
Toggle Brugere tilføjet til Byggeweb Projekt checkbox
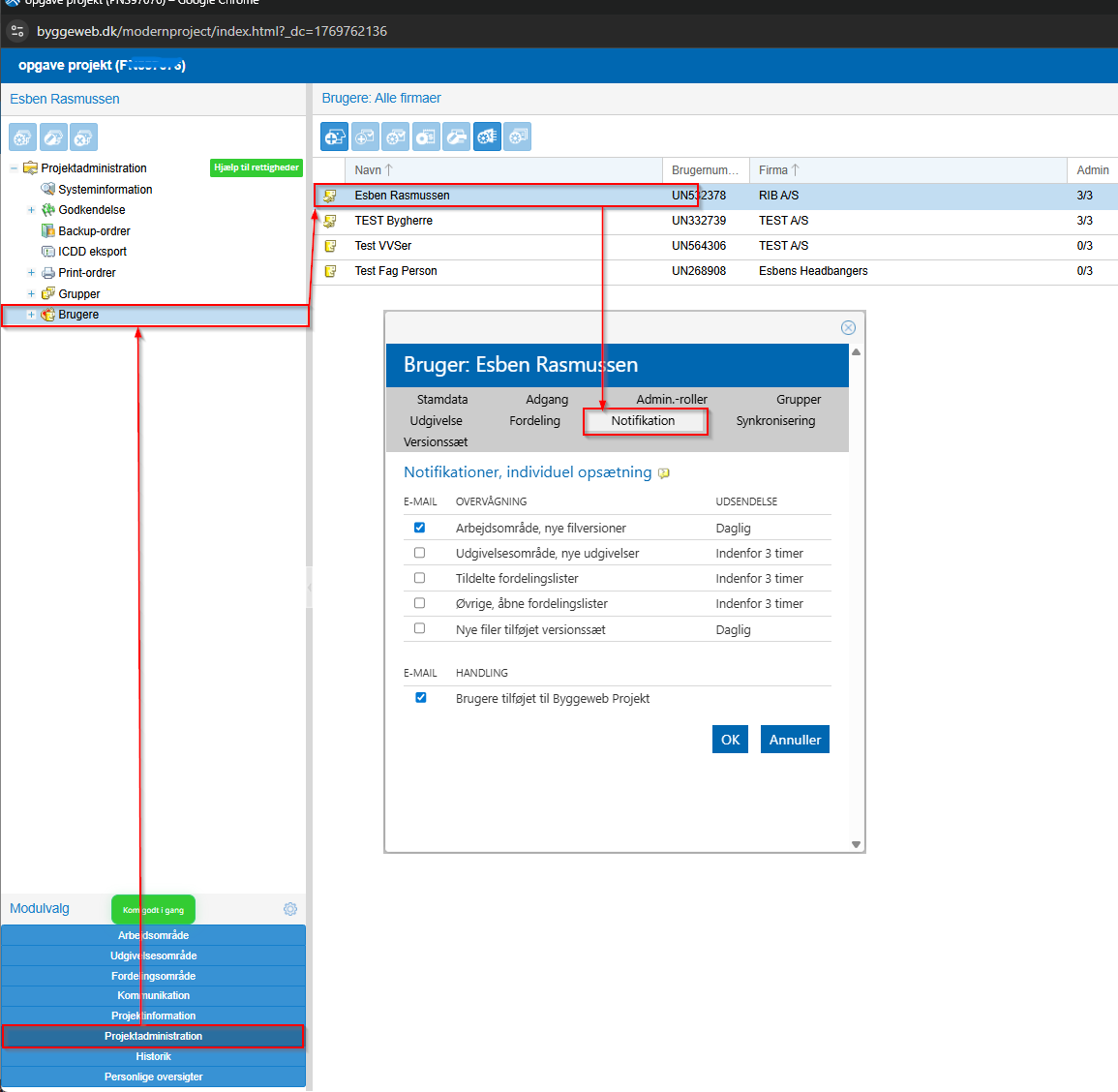pyautogui.click(x=421, y=698)
